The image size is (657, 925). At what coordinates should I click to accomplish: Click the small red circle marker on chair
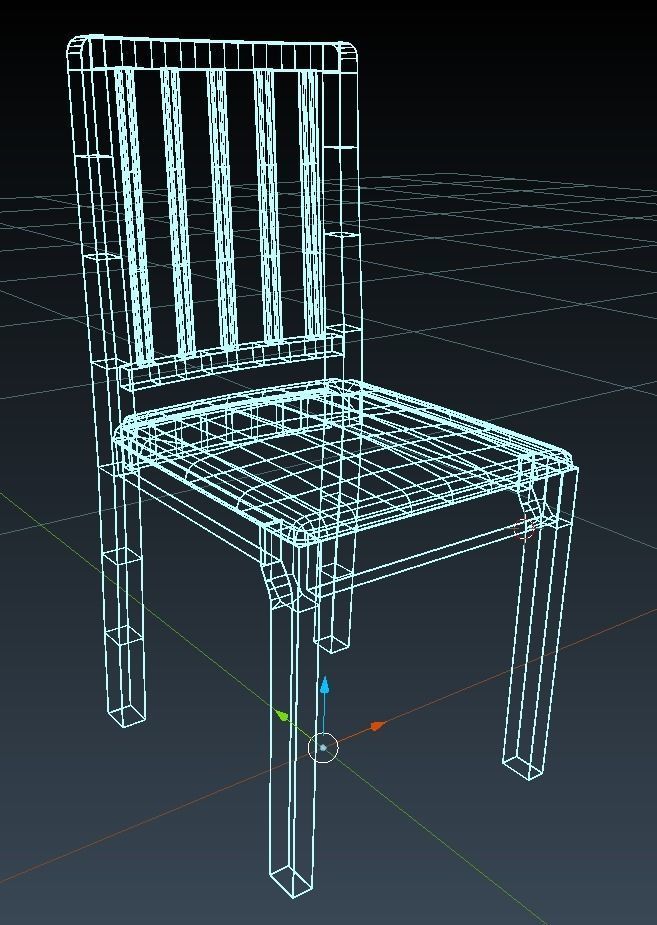524,528
